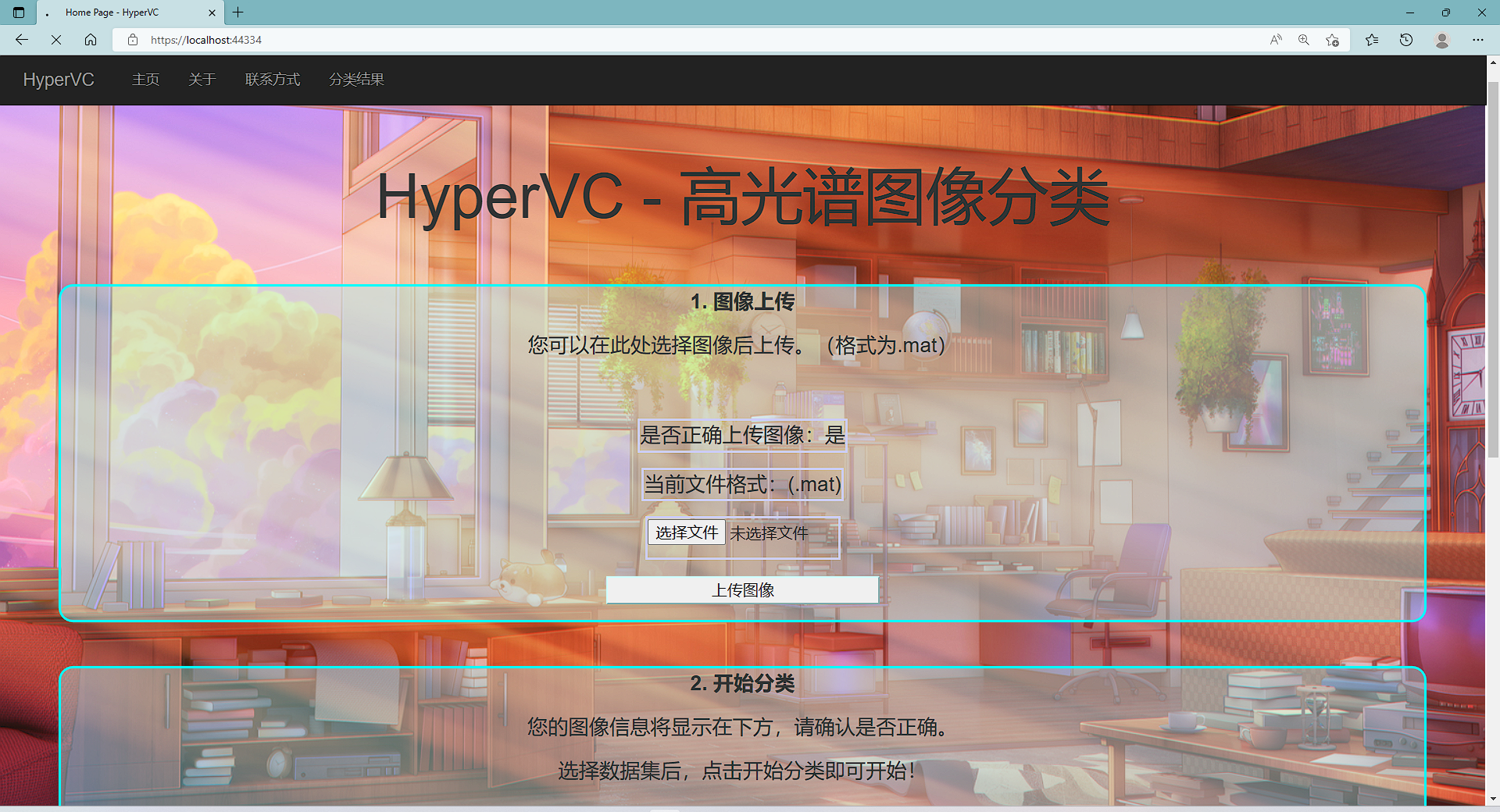Click the 上传图像 upload button
Screen dimensions: 1500x812
point(742,590)
